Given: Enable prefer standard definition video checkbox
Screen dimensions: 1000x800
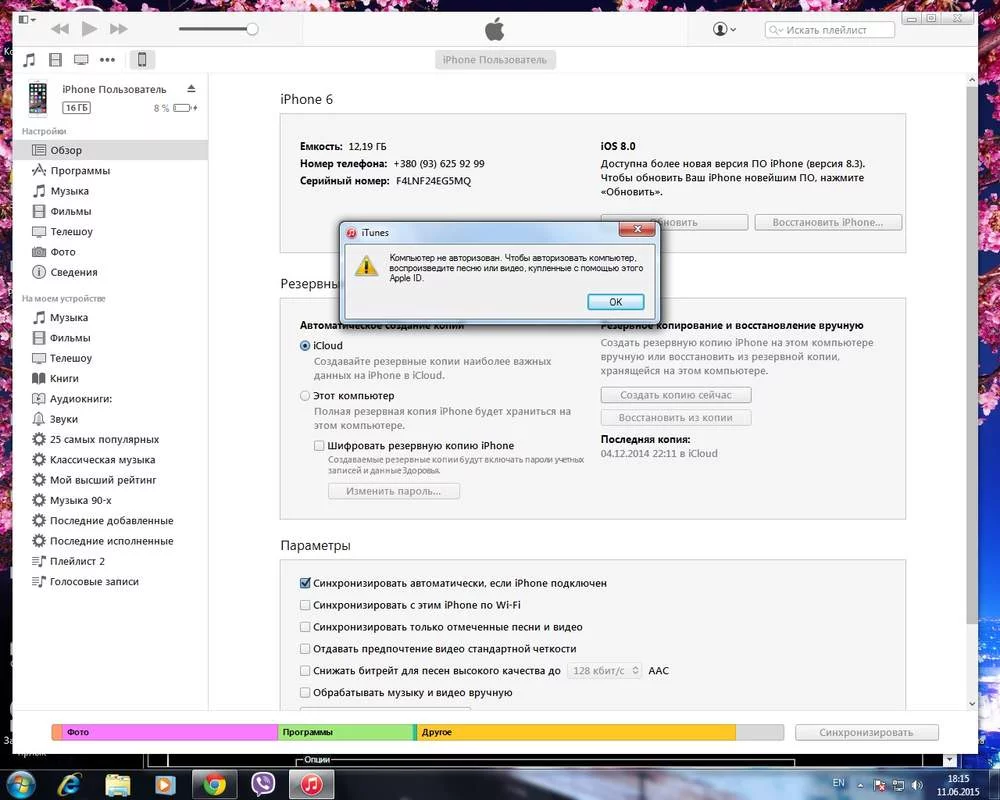Looking at the screenshot, I should pyautogui.click(x=305, y=649).
